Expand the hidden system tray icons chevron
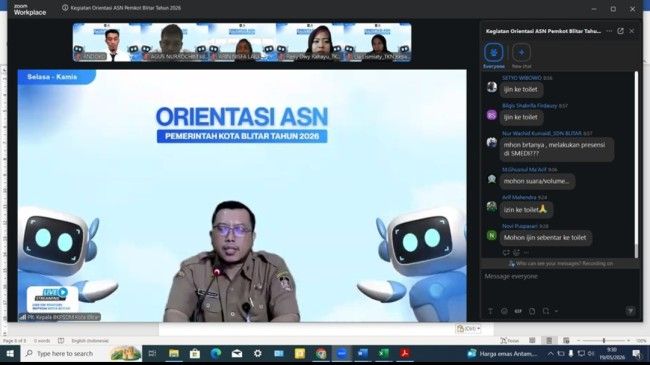 click(x=550, y=354)
